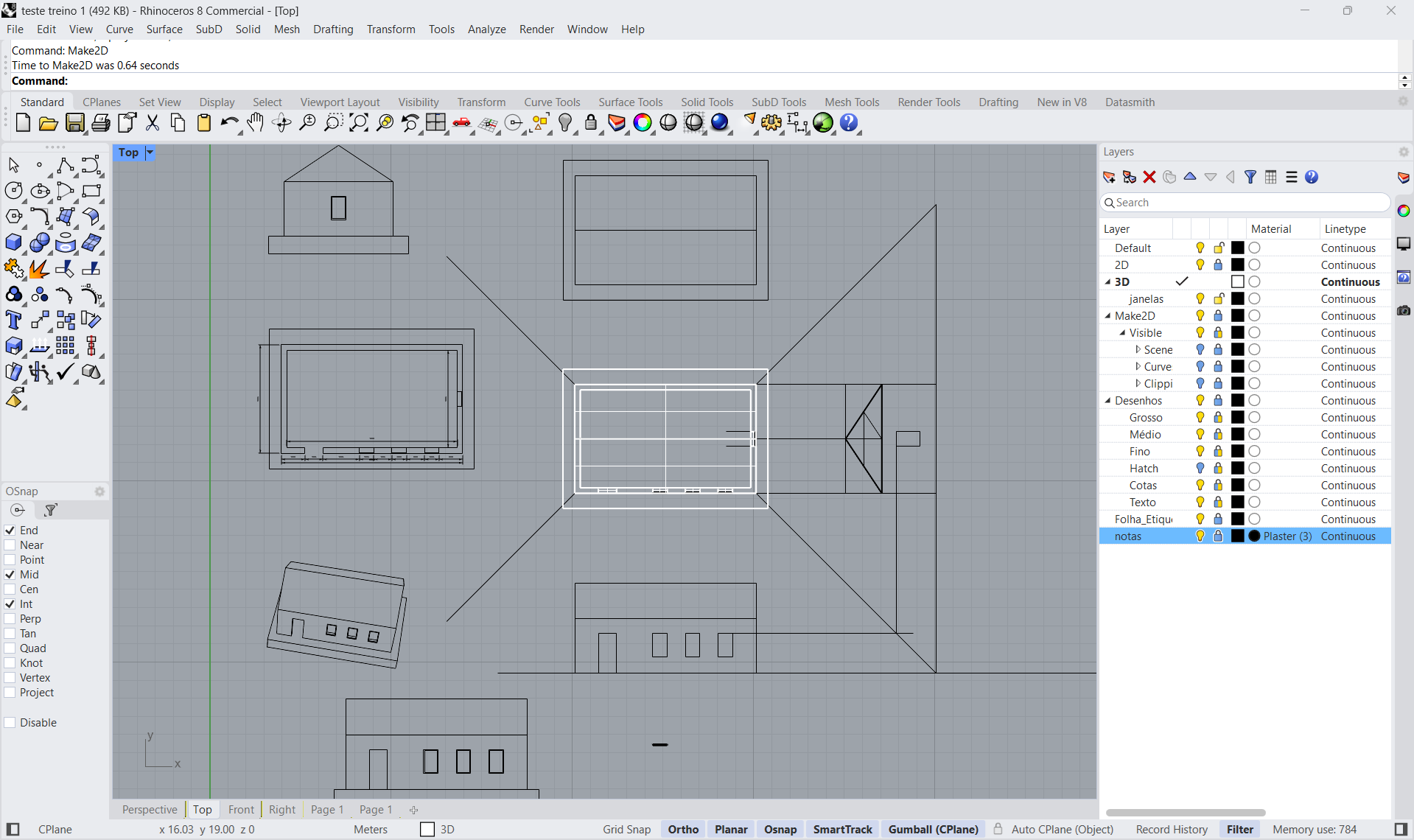Click the Undo arrow icon
The image size is (1414, 840).
pyautogui.click(x=228, y=123)
